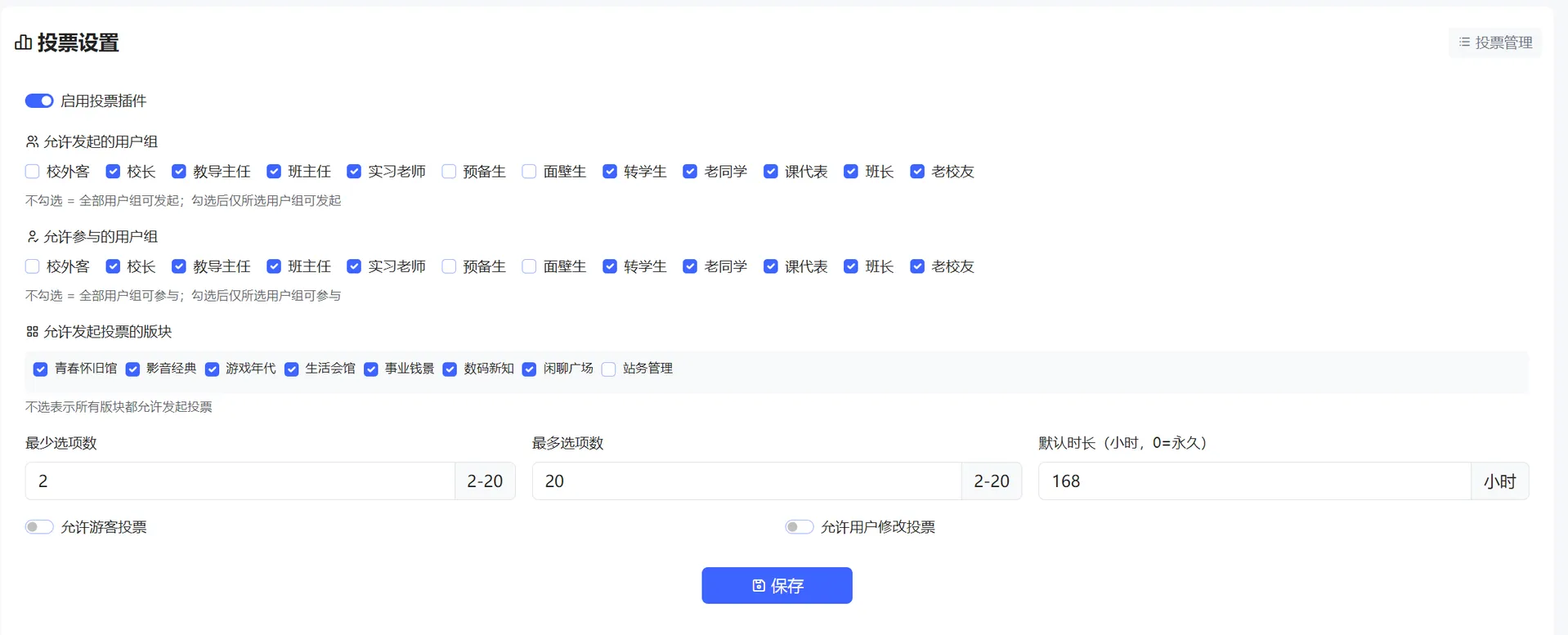Check 校外客 under 允许发起的用户组
Image resolution: width=1568 pixels, height=635 pixels.
(33, 172)
